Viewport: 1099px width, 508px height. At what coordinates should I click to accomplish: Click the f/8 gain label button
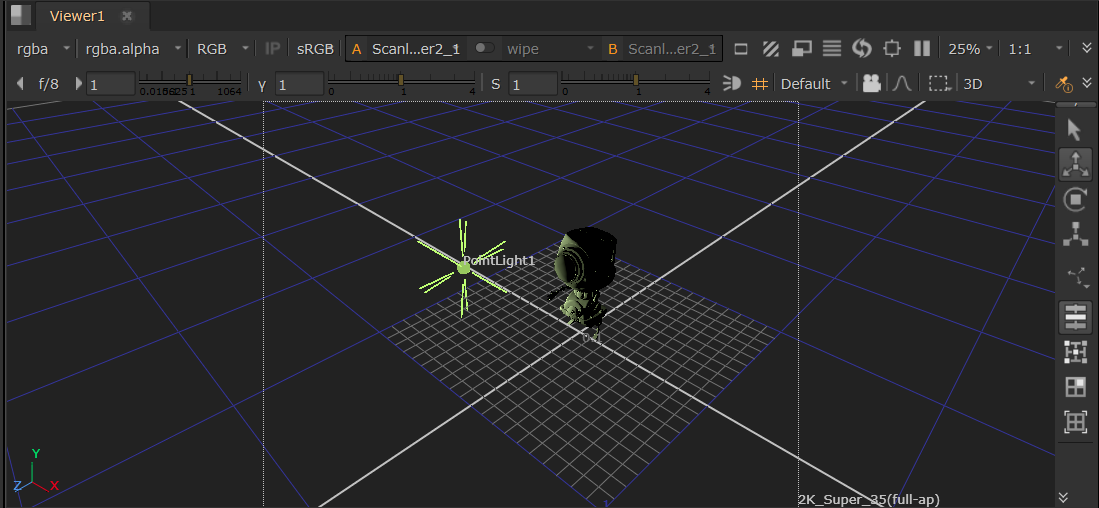point(48,84)
